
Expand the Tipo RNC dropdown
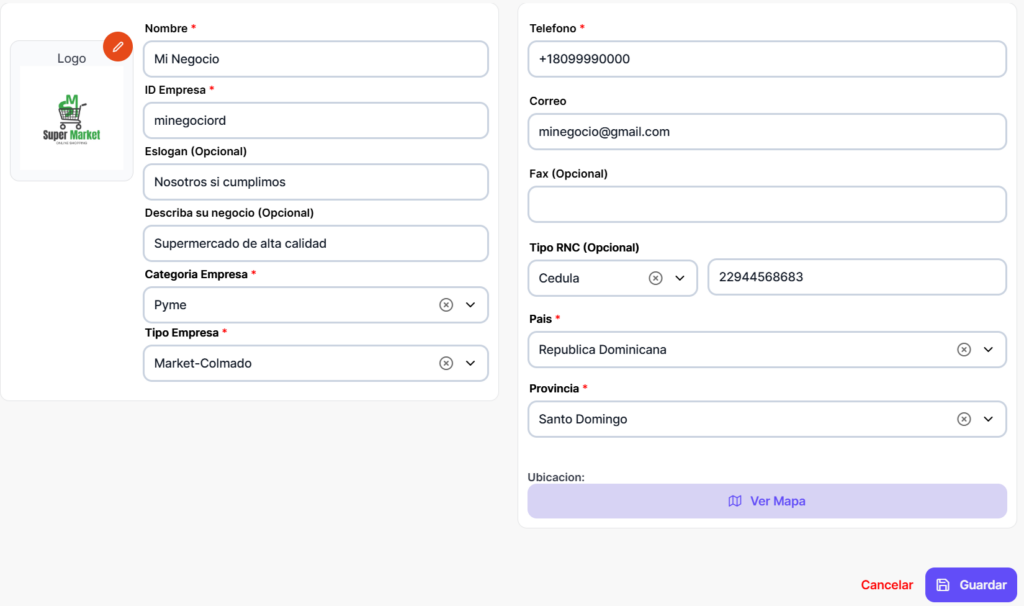tap(680, 278)
